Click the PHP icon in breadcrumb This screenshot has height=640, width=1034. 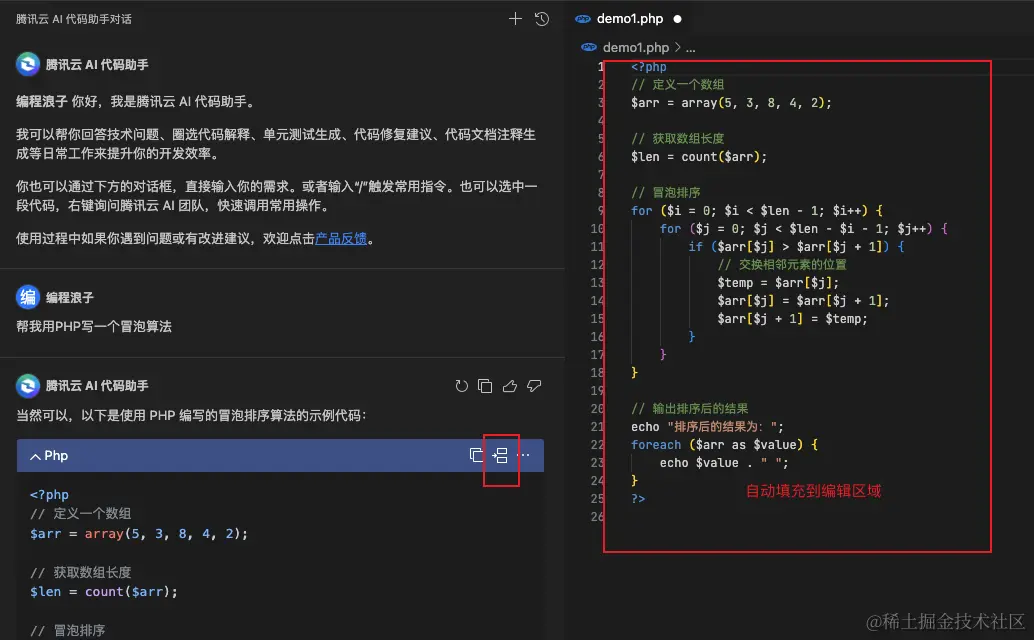pyautogui.click(x=589, y=47)
